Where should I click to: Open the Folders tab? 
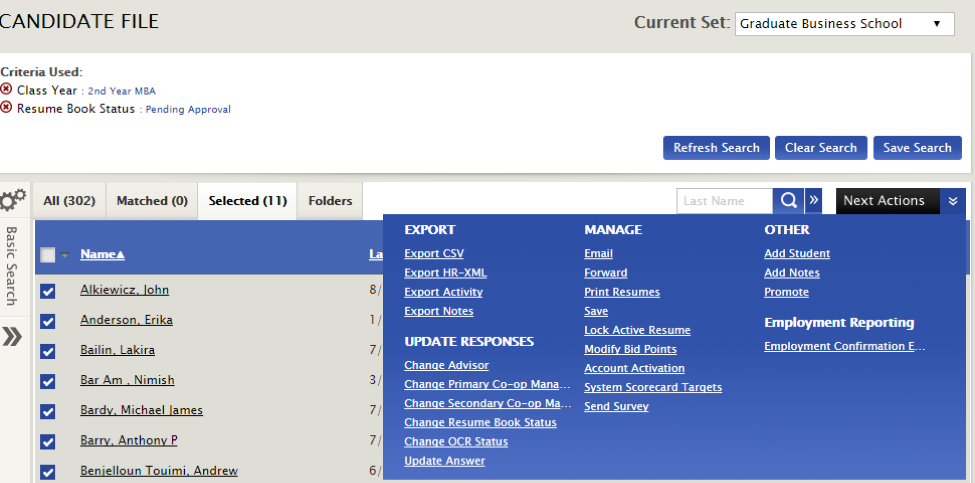pos(330,201)
